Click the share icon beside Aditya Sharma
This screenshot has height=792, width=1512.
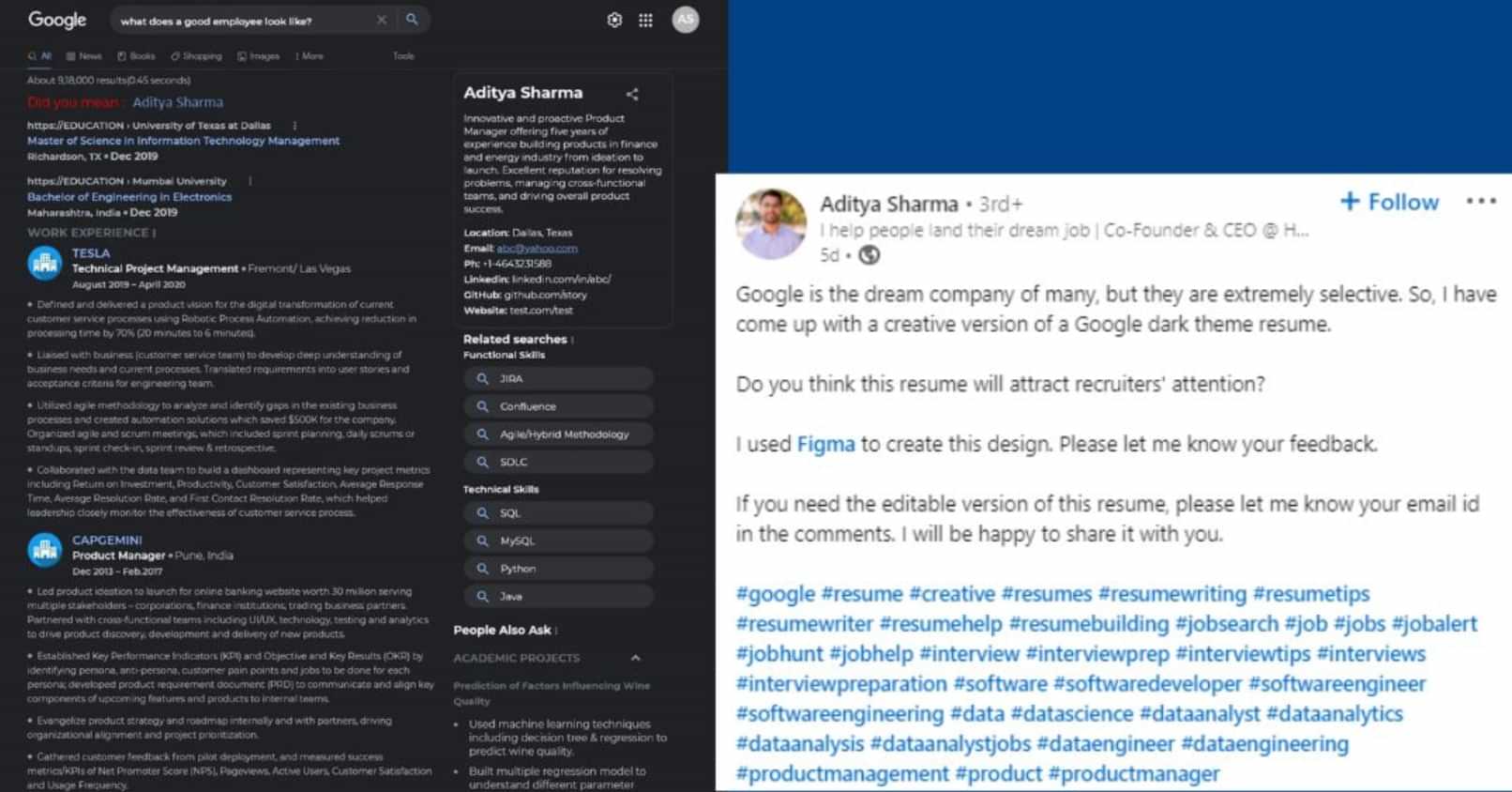tap(632, 94)
